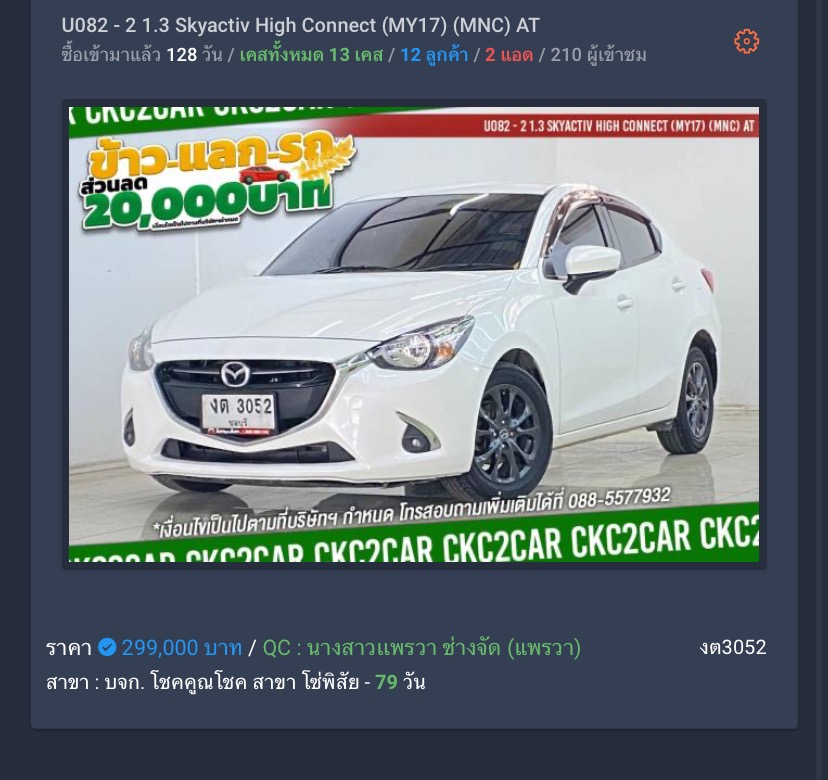Click the 299,000 baht price

pos(182,647)
